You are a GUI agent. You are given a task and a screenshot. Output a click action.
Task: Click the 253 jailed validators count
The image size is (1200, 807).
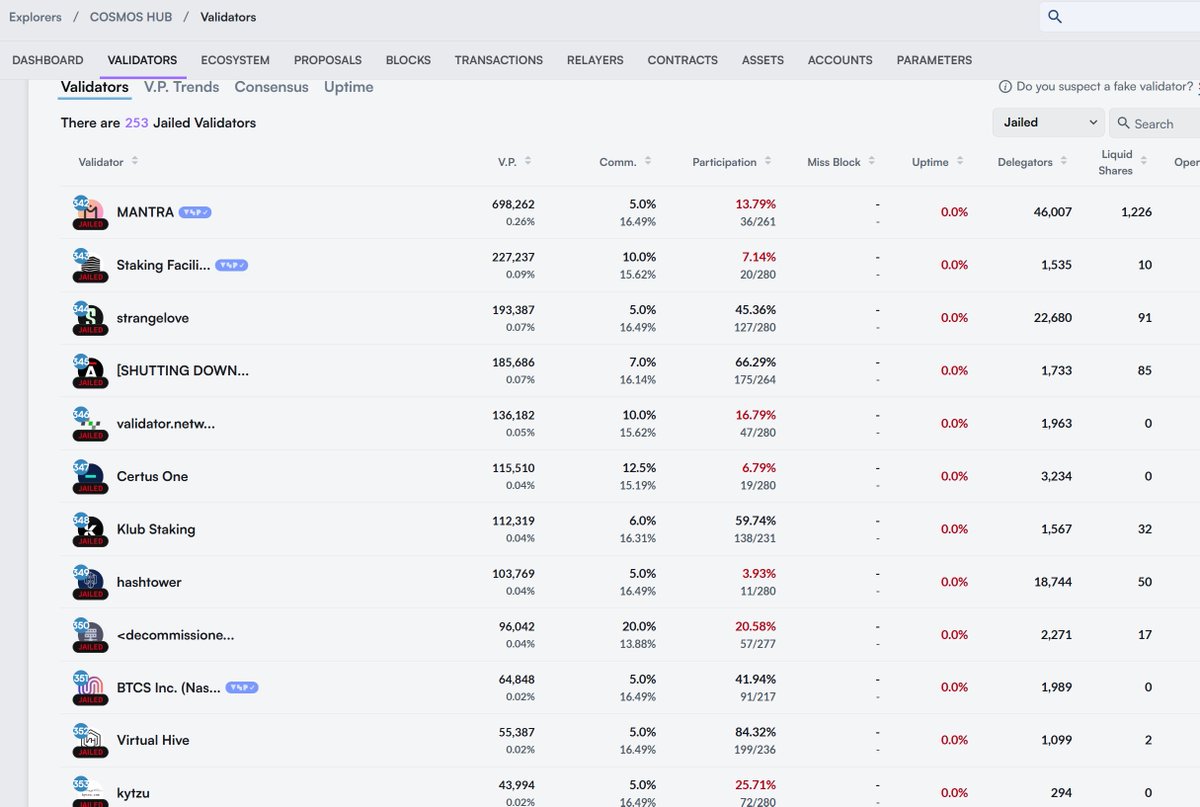click(137, 123)
